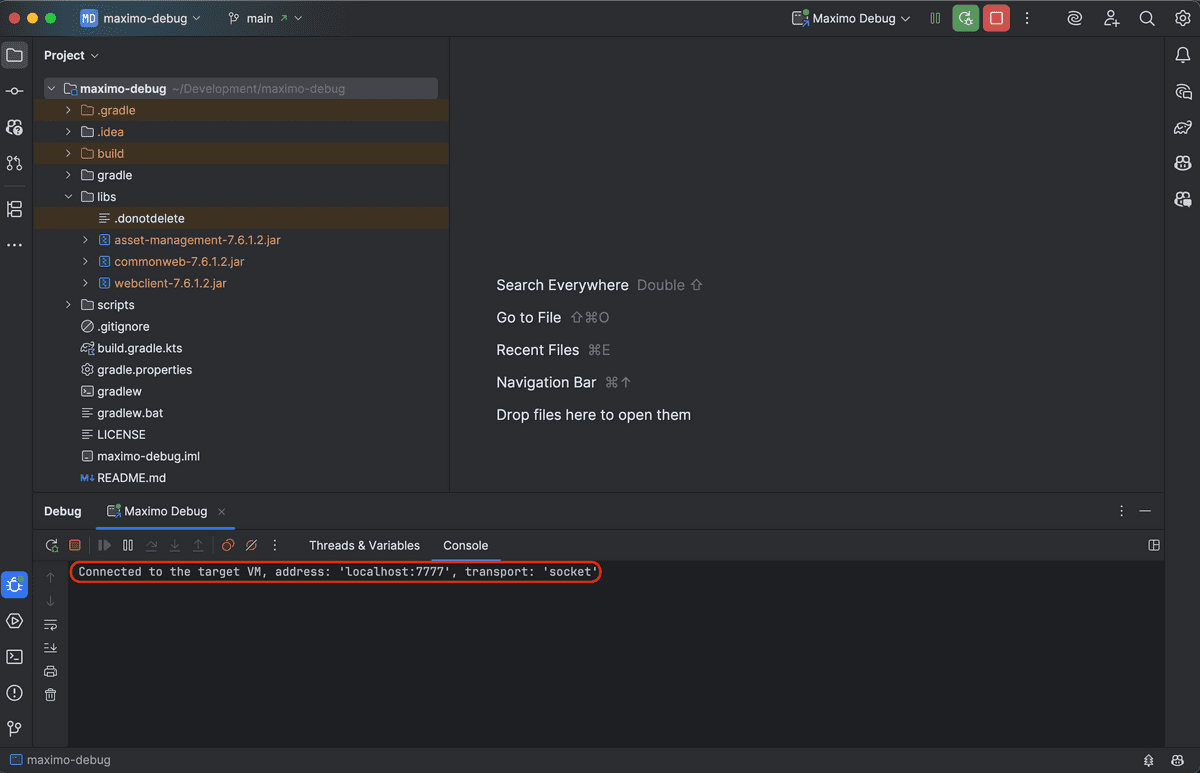Open the View Breakpoints dialog icon
1200x773 pixels.
tap(228, 545)
